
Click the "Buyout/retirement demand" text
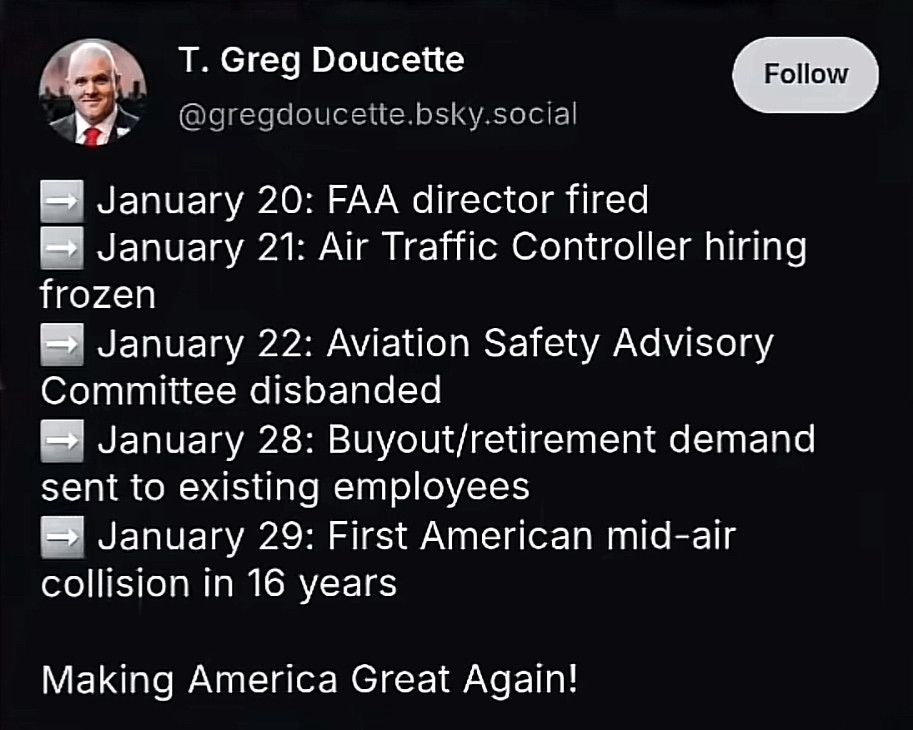click(x=572, y=440)
